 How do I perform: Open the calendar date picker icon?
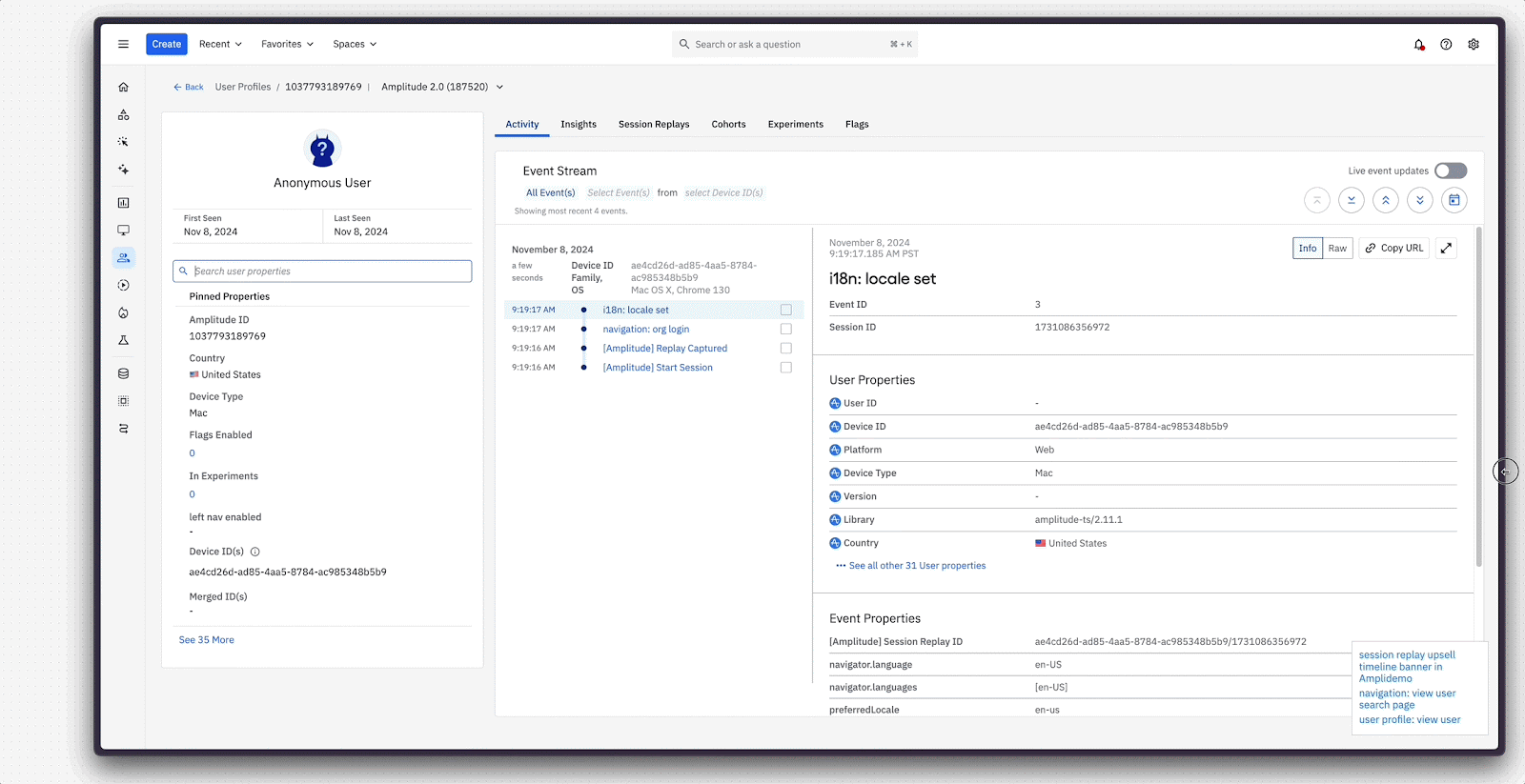[1454, 200]
